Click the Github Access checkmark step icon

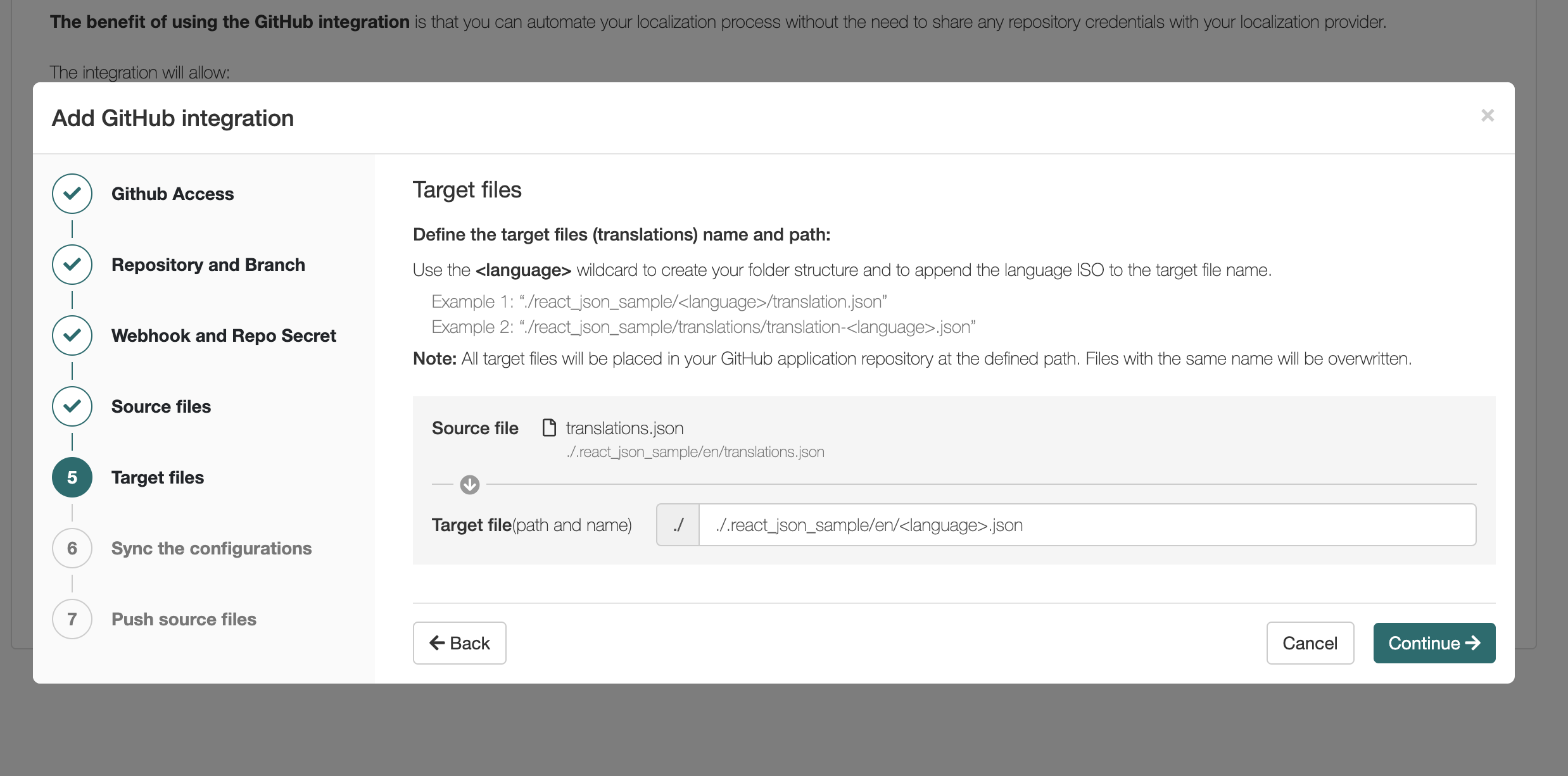[72, 194]
